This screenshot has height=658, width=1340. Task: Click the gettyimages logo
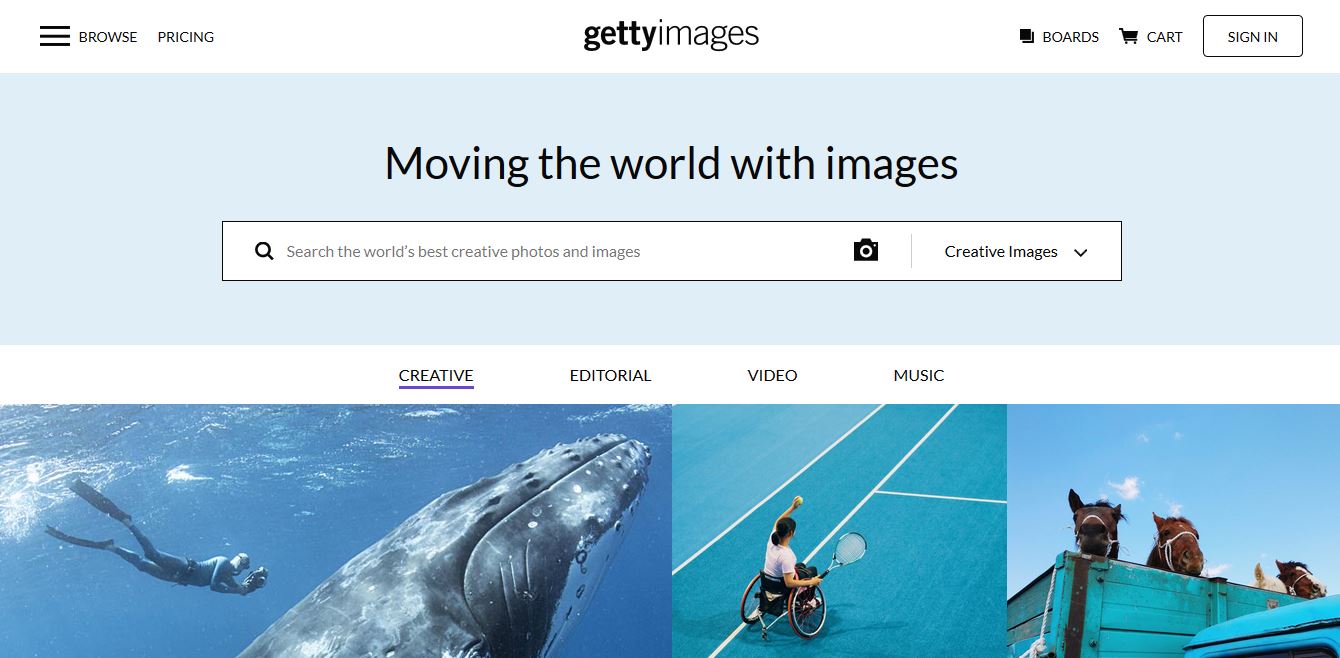click(671, 36)
